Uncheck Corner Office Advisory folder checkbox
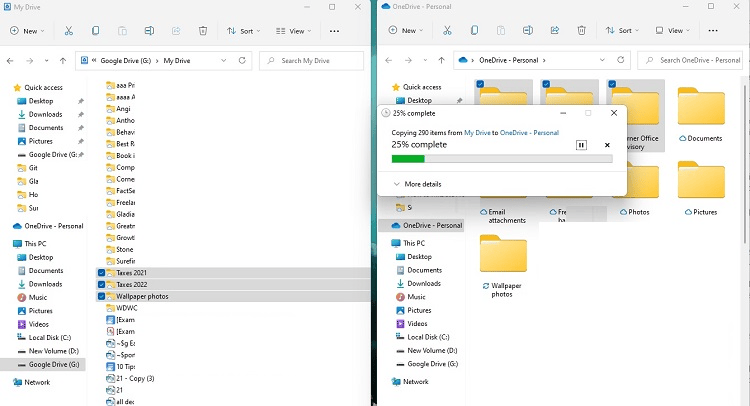This screenshot has width=750, height=406. [x=612, y=84]
